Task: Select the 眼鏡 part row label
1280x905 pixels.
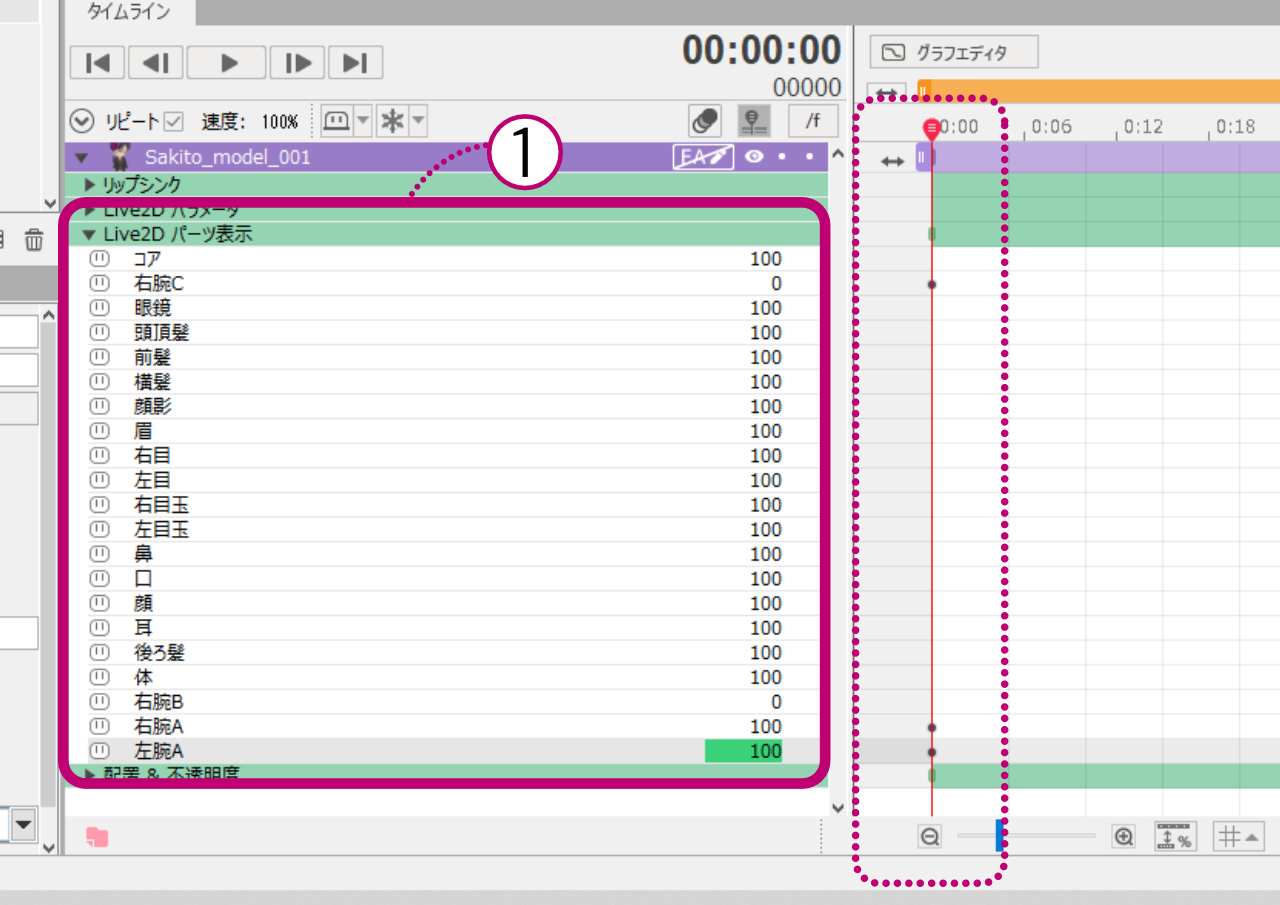Action: coord(152,308)
